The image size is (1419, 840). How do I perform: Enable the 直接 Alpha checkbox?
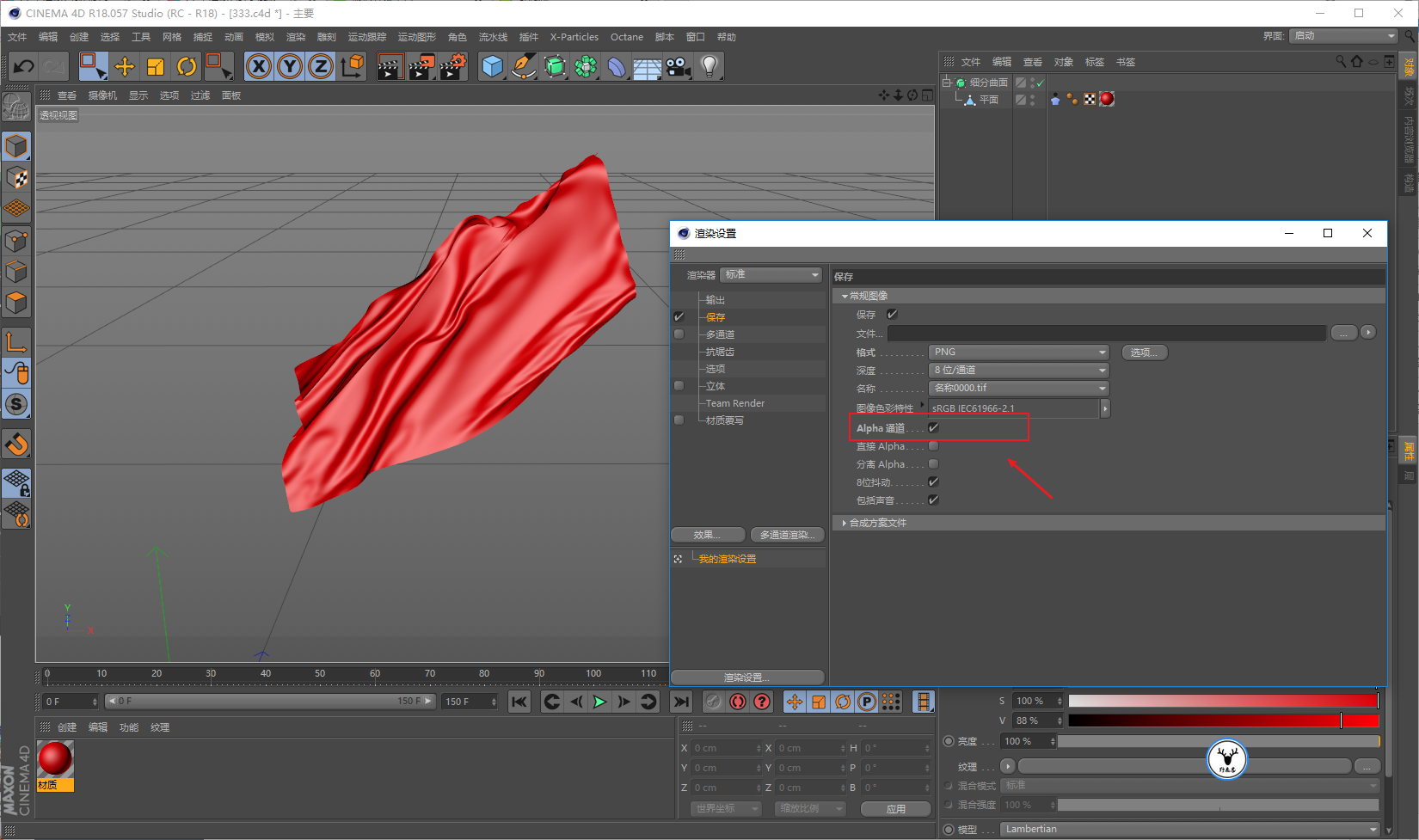point(933,445)
